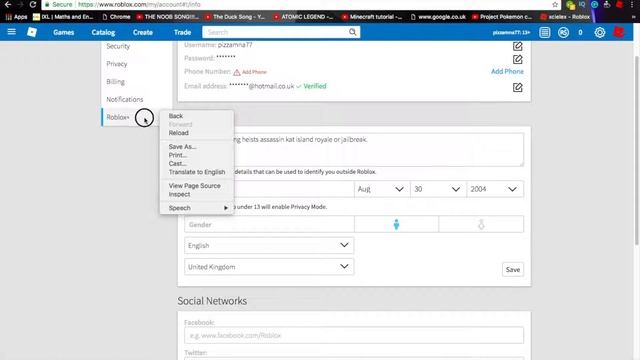The height and width of the screenshot is (360, 640).
Task: Open the Roblox hamburger navigation menu
Action: pos(11,32)
